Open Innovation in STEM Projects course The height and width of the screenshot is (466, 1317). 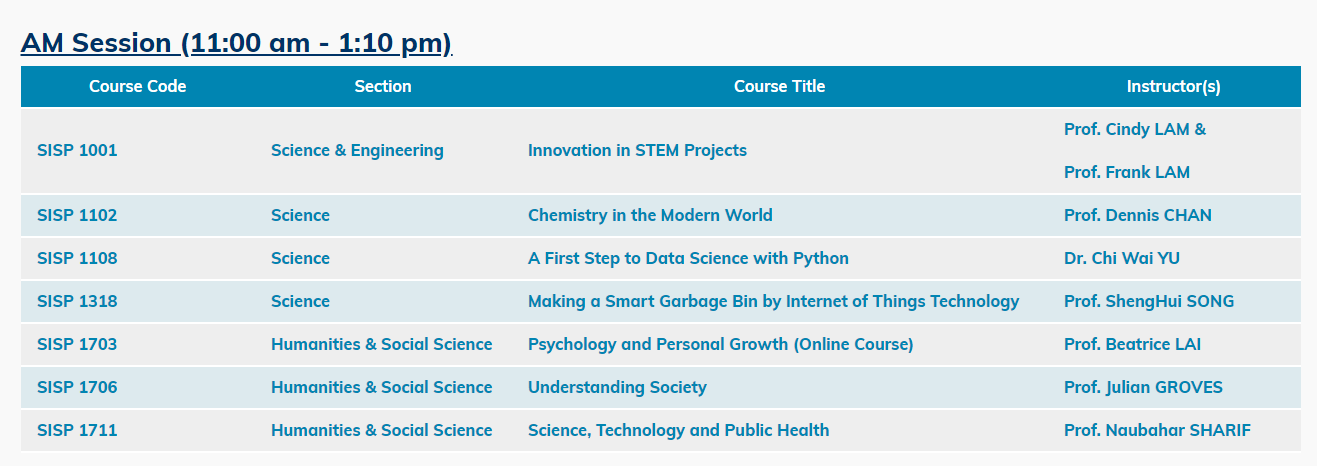coord(637,150)
